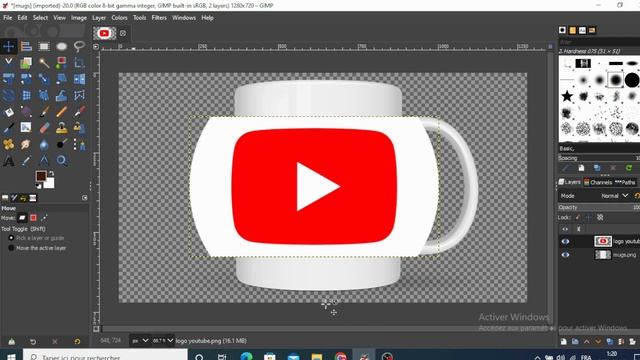This screenshot has height=360, width=640.
Task: Switch to the Layers tab
Action: 569,182
